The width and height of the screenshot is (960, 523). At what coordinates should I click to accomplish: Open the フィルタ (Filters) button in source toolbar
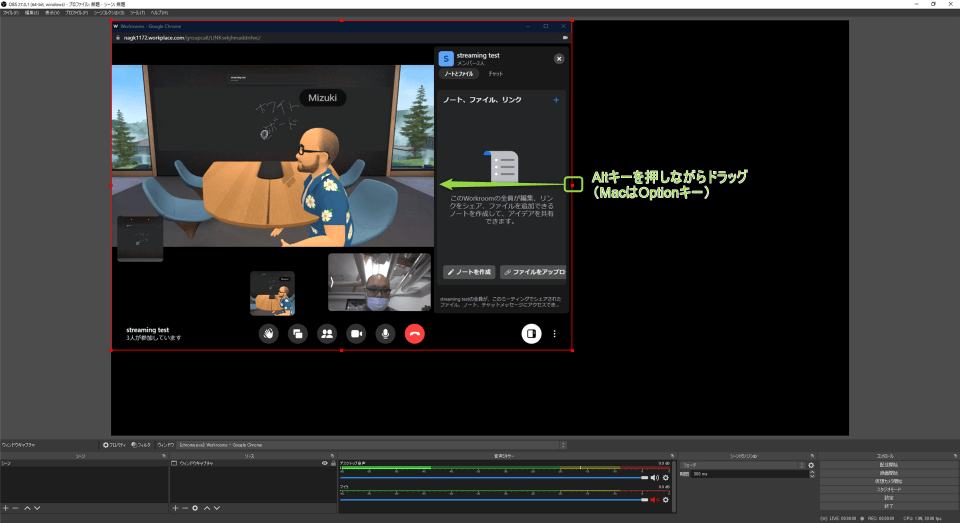coord(140,444)
